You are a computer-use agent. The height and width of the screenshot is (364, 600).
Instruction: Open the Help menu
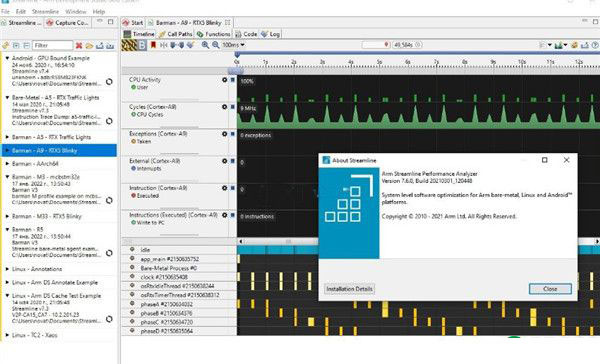(99, 11)
